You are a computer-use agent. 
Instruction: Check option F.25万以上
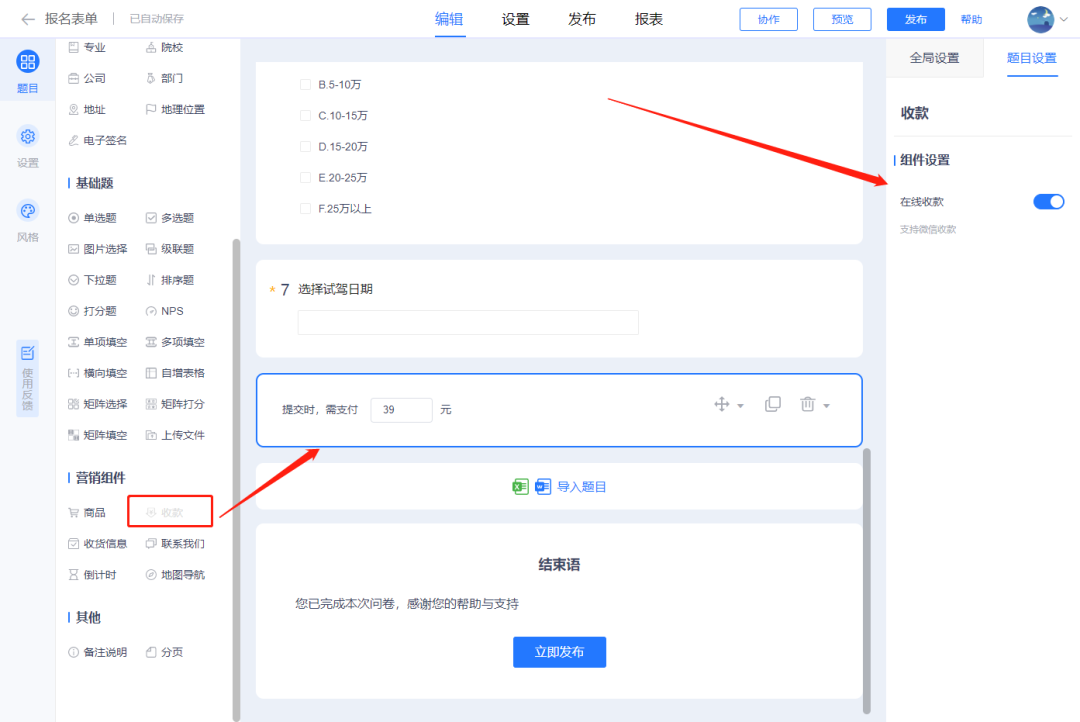click(x=305, y=208)
